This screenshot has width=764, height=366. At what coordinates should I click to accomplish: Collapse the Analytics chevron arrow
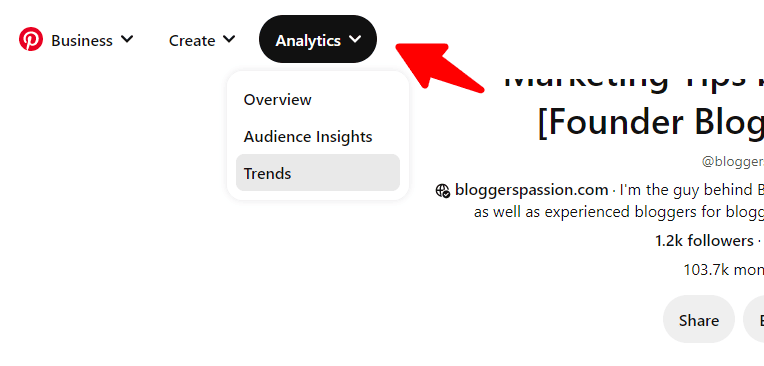(356, 39)
